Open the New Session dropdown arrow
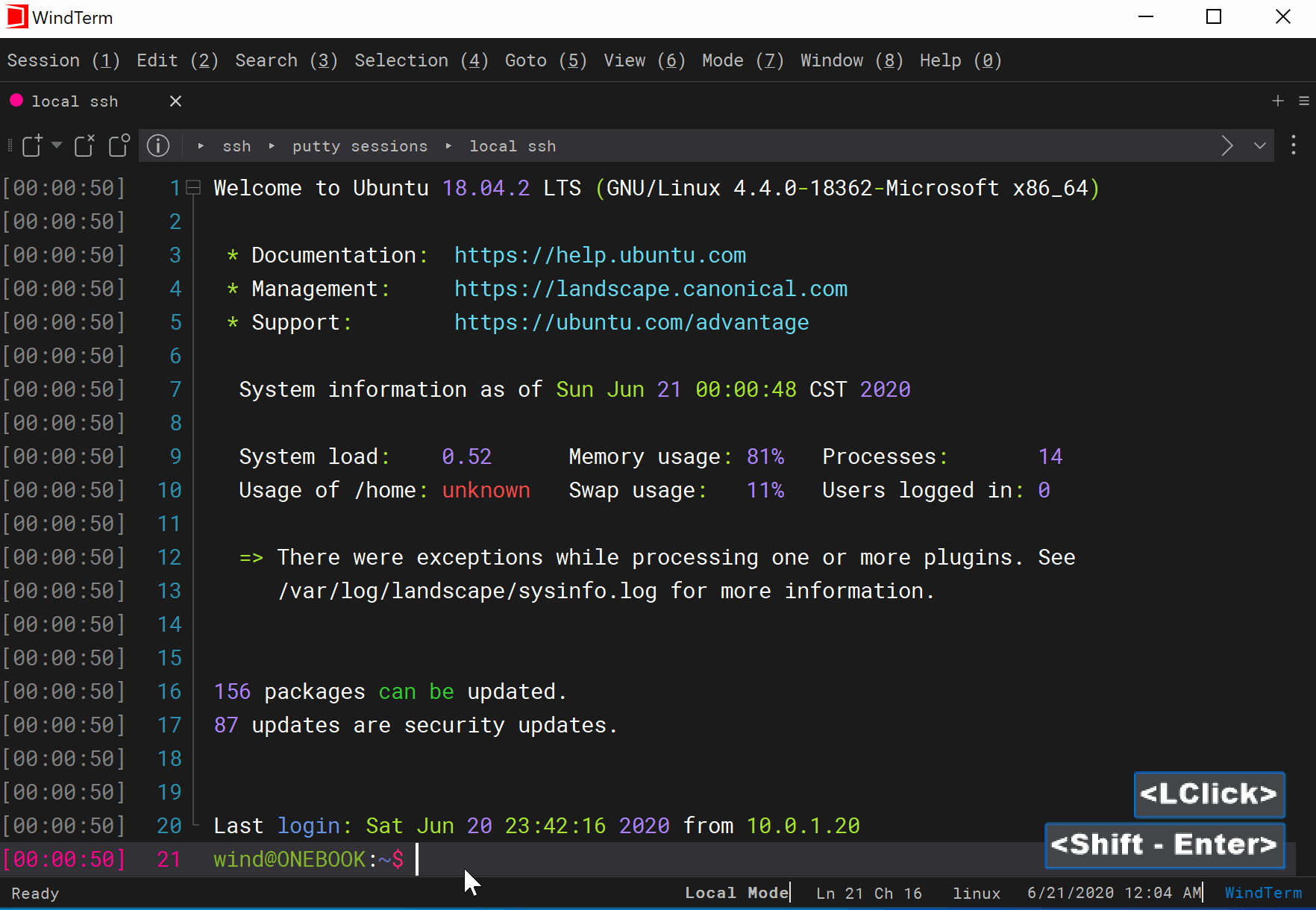This screenshot has width=1316, height=910. click(x=57, y=145)
